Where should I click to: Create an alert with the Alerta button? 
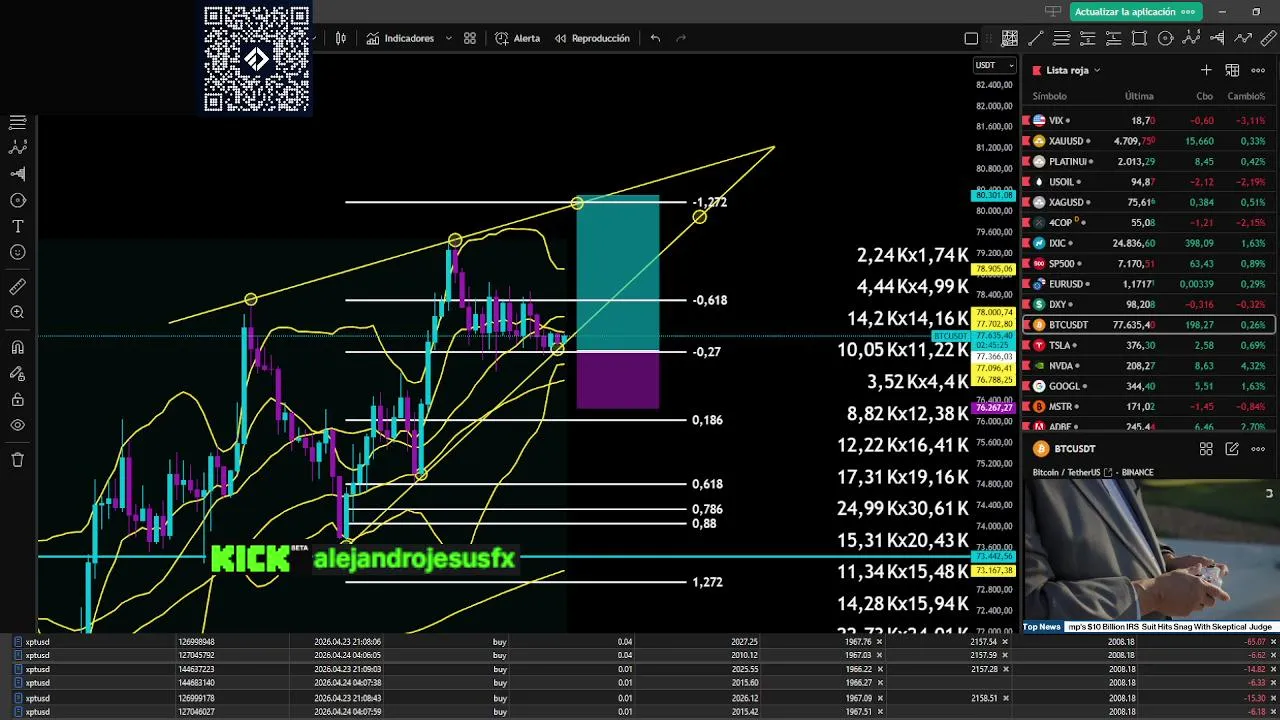tap(517, 38)
